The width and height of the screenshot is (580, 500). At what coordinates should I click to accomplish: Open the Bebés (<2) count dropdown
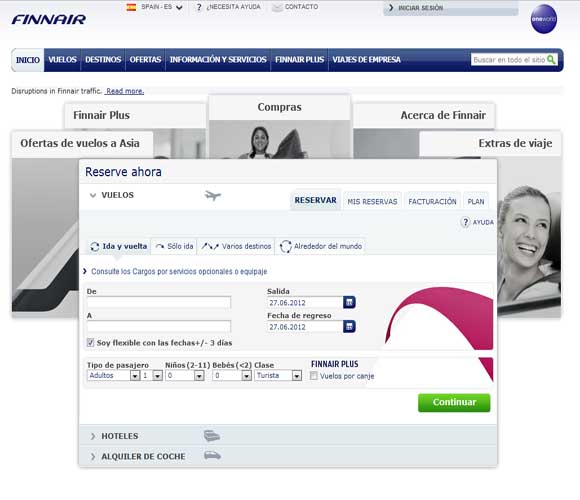[x=232, y=375]
